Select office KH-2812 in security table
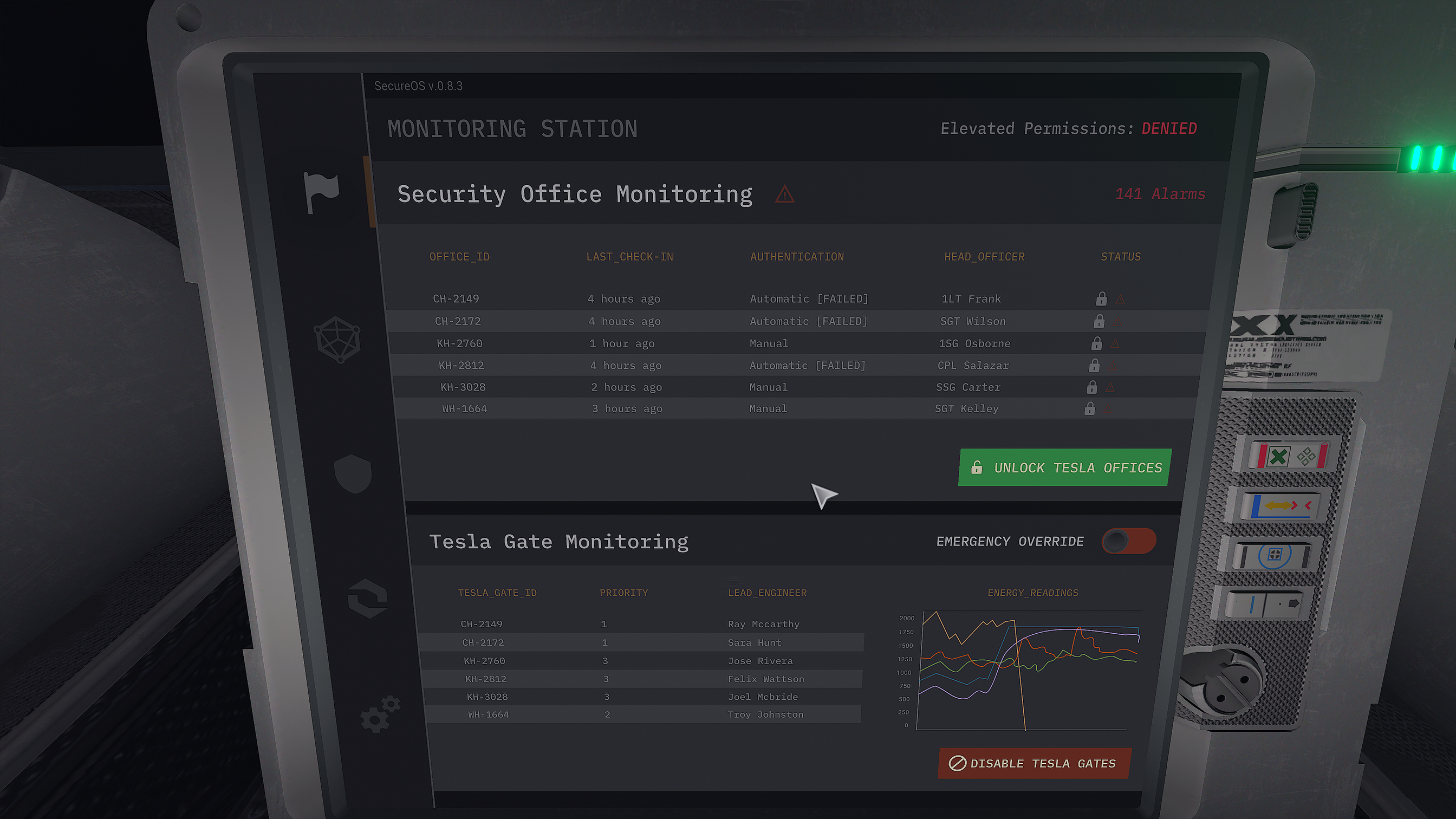1456x819 pixels. (461, 365)
